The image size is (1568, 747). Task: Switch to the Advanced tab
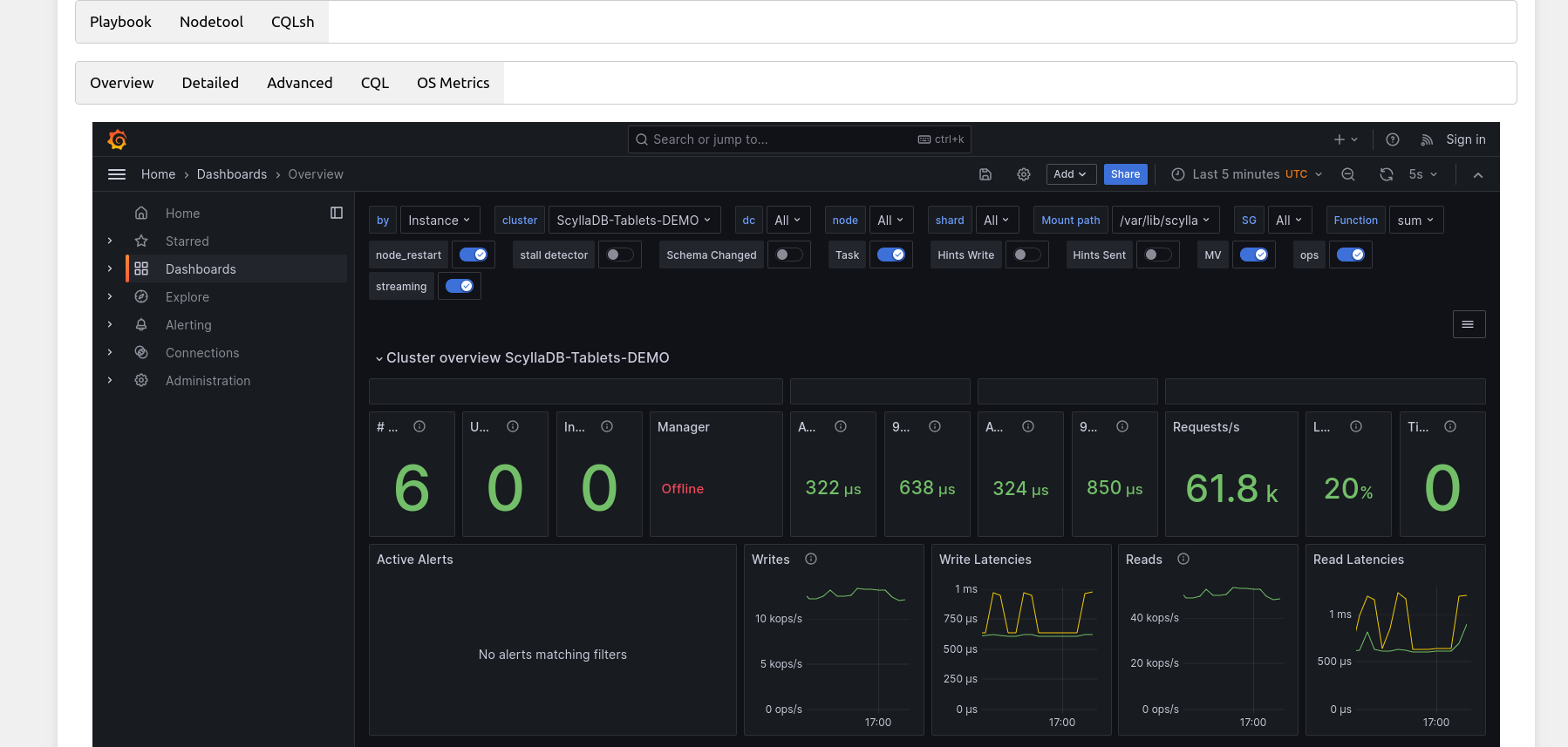tap(300, 83)
